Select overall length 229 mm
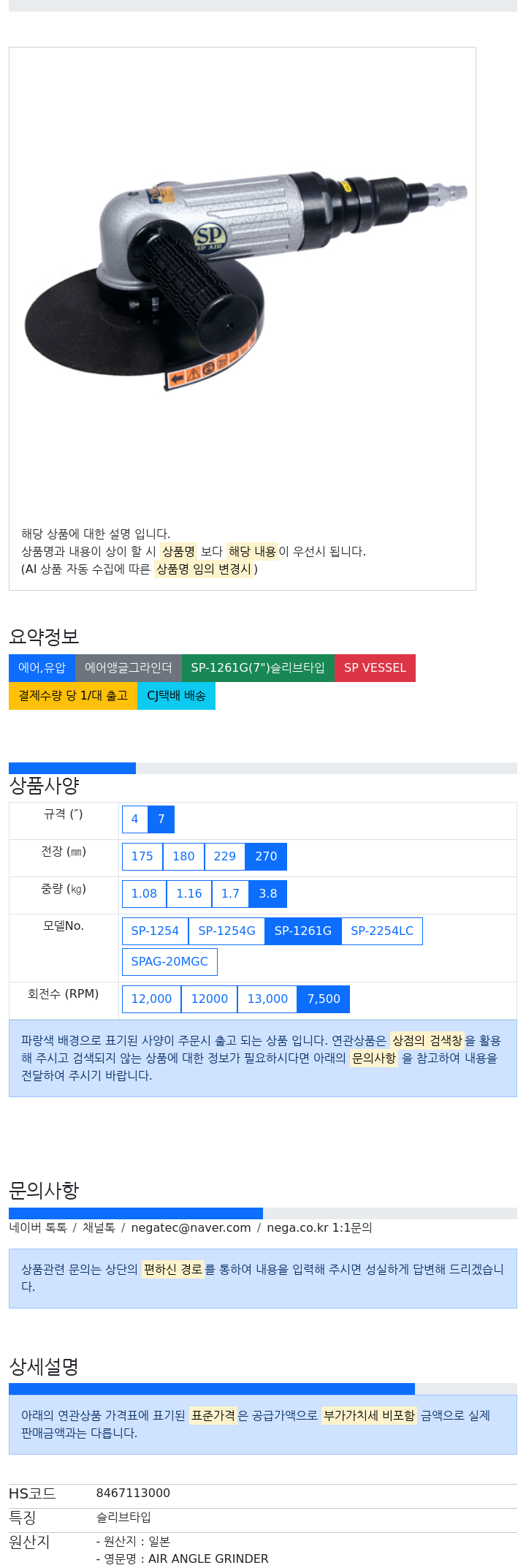The width and height of the screenshot is (526, 1568). point(225,857)
